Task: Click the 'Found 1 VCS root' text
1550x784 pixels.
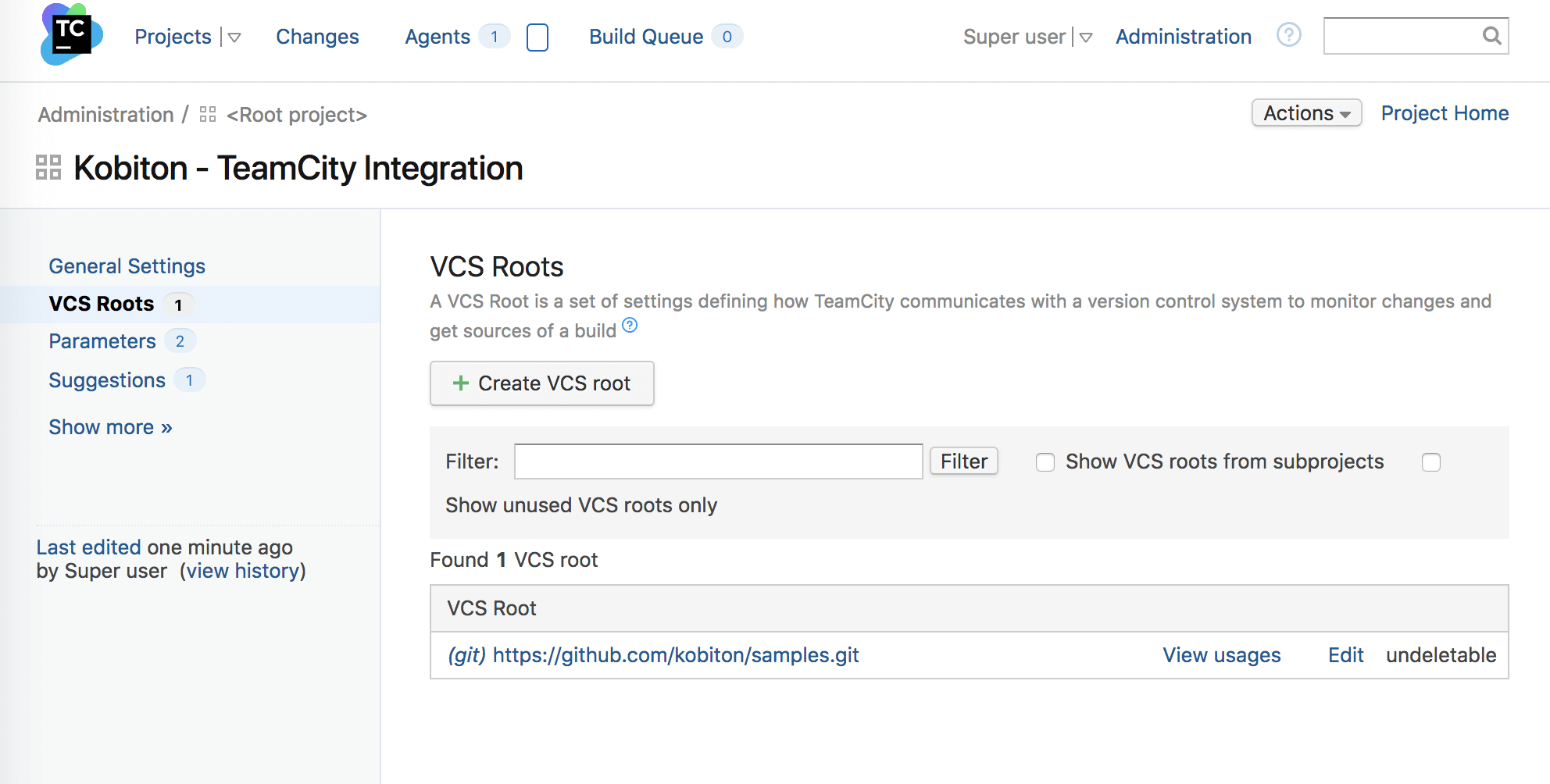Action: [513, 560]
